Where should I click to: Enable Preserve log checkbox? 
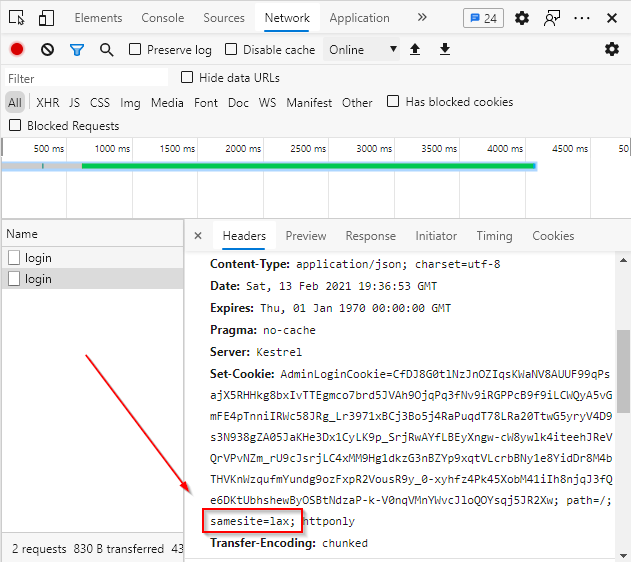tap(135, 49)
